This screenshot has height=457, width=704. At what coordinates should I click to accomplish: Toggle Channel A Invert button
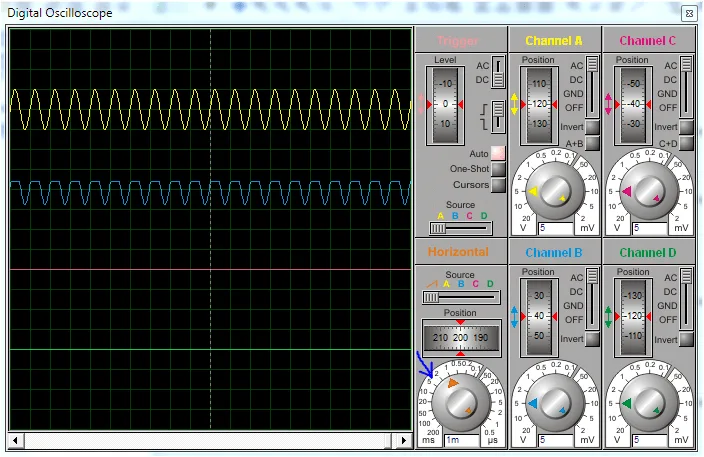(592, 127)
